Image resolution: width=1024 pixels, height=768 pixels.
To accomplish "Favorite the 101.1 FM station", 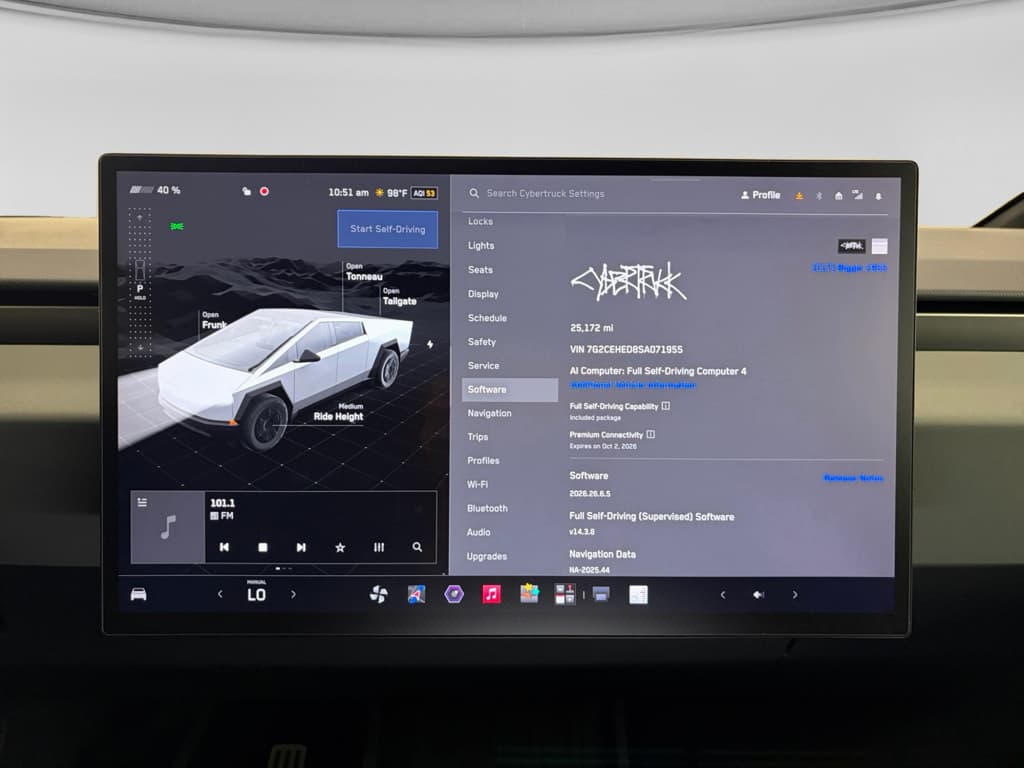I will [x=340, y=547].
